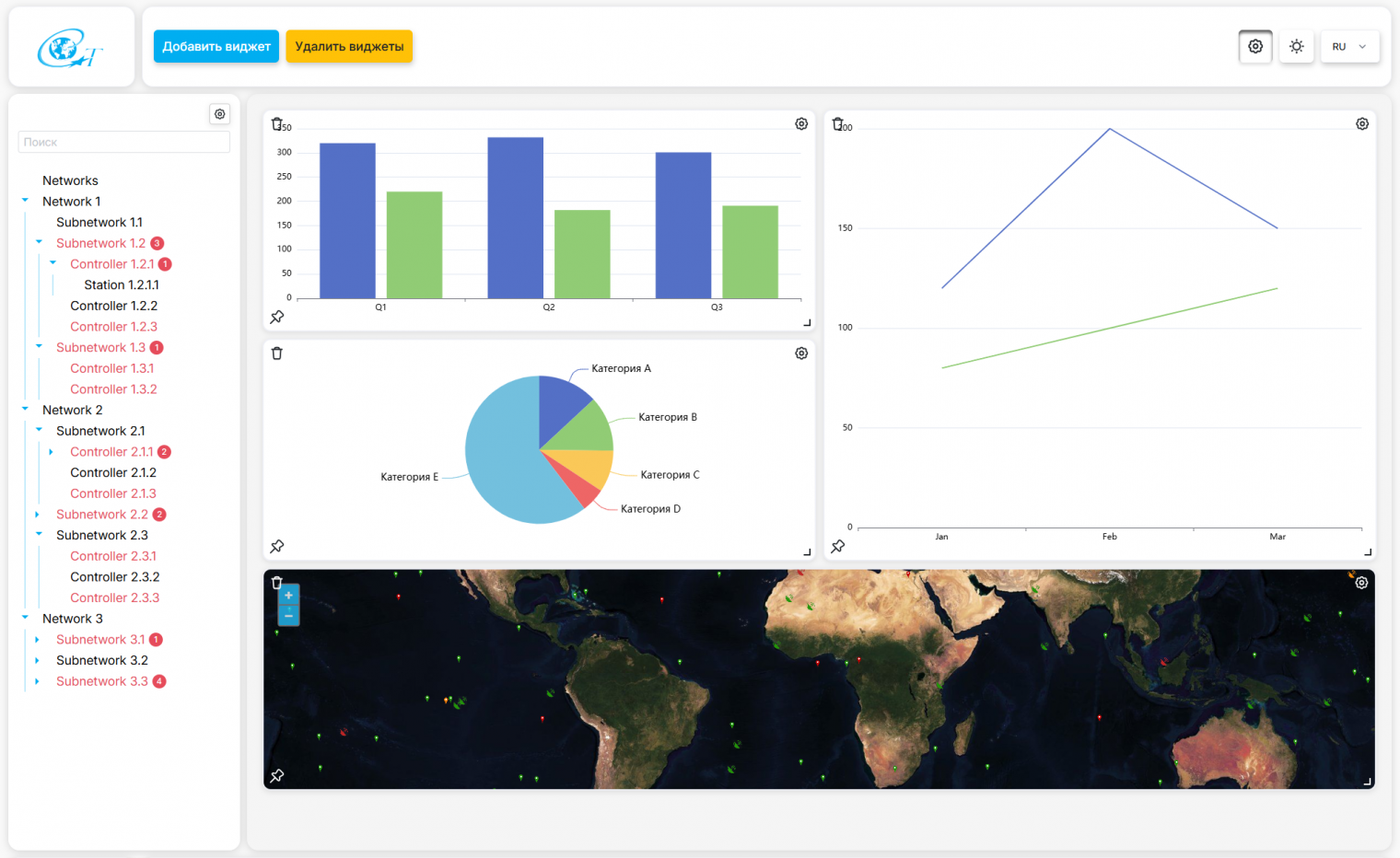Toggle the light/dark theme sun button

pos(1297,46)
